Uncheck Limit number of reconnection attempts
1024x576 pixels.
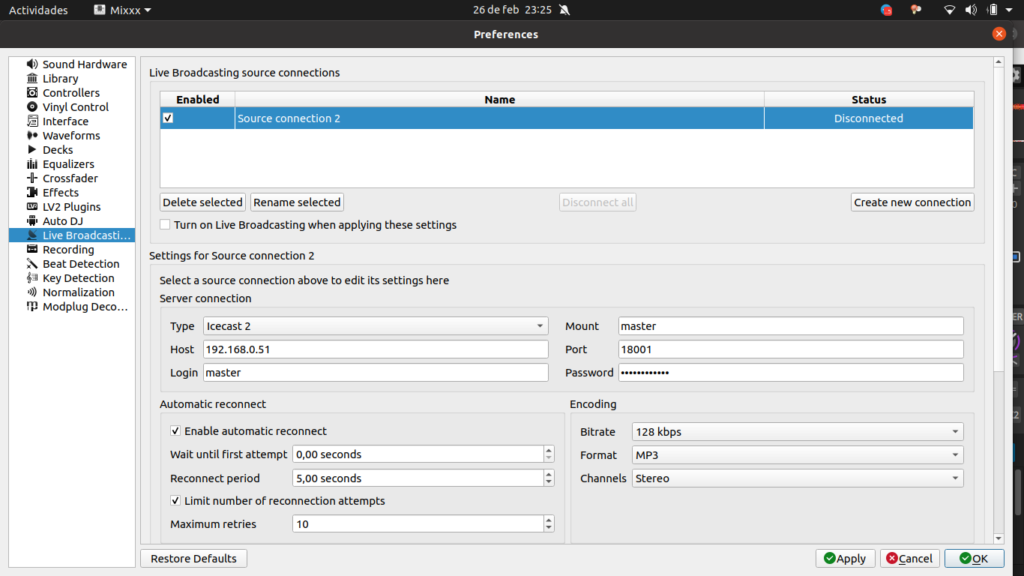pyautogui.click(x=175, y=501)
